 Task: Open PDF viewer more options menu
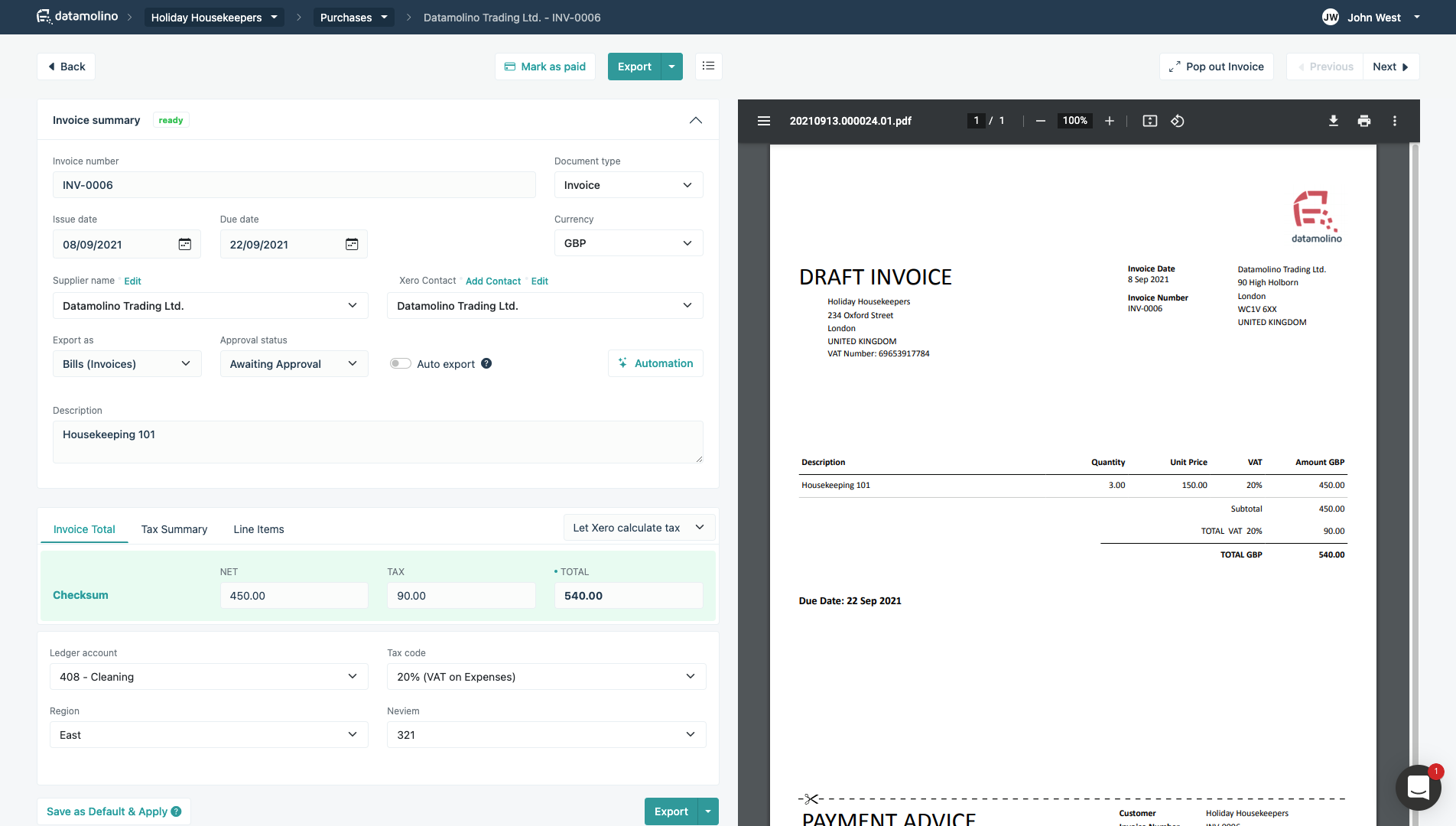[x=1394, y=121]
